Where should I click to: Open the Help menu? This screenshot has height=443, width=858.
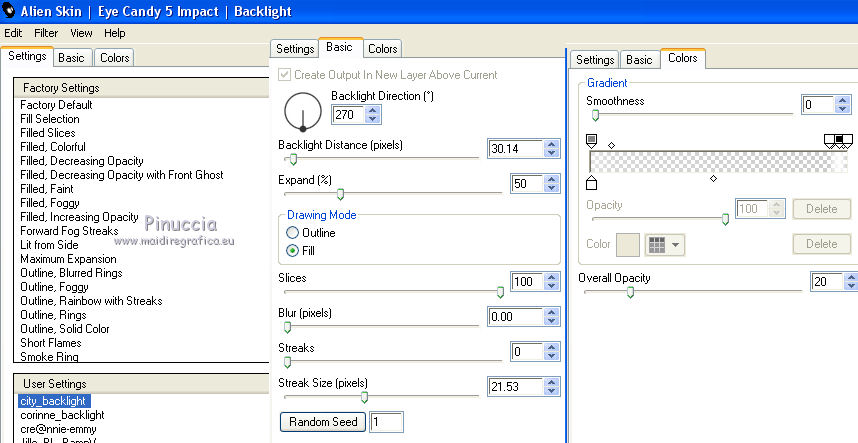[114, 33]
